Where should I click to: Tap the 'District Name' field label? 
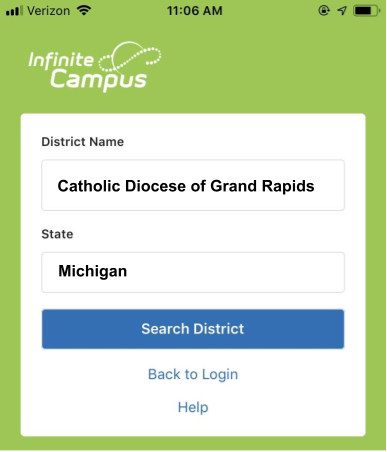[x=83, y=142]
